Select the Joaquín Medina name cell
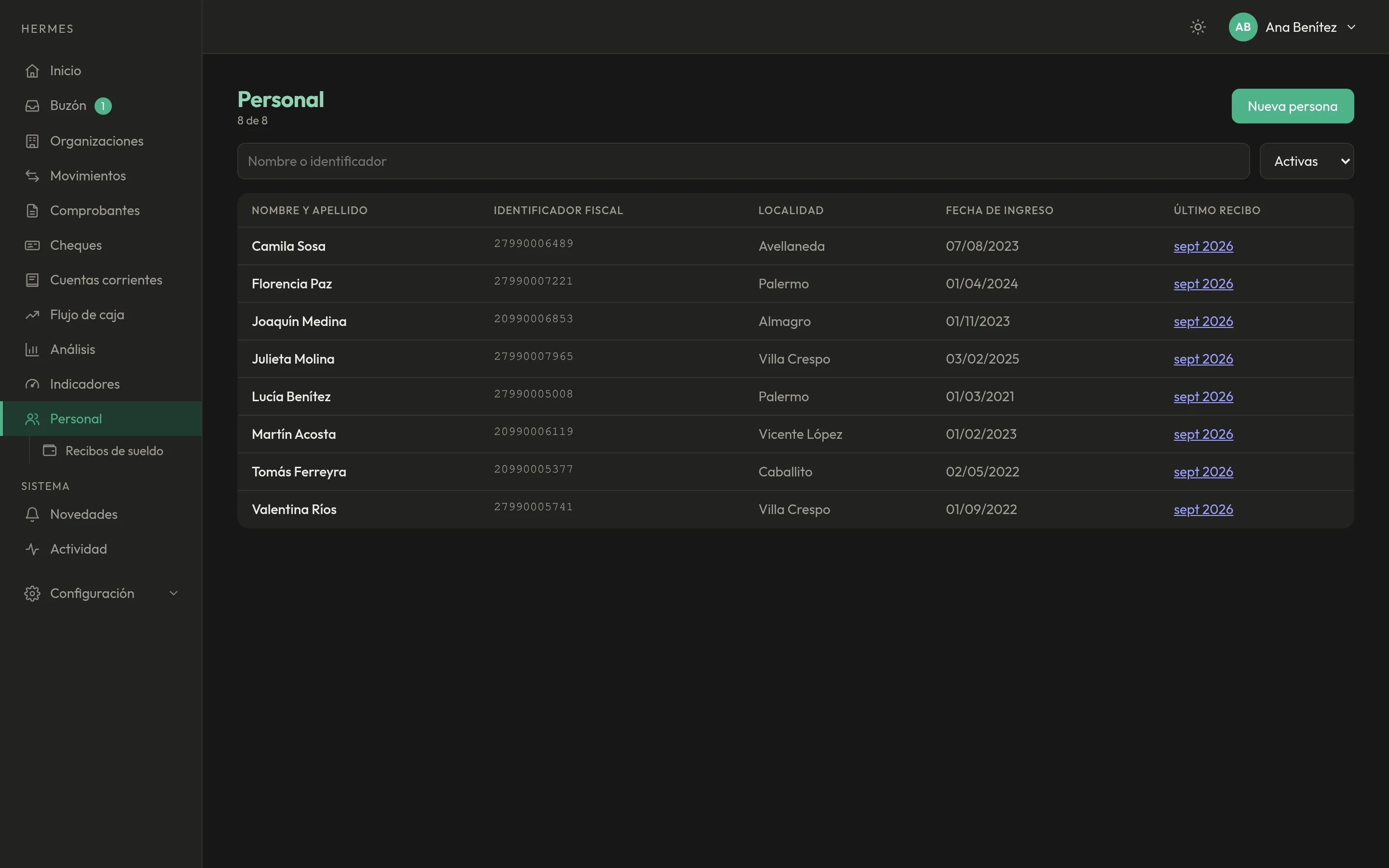Screen dimensions: 1389x868 pos(299,322)
